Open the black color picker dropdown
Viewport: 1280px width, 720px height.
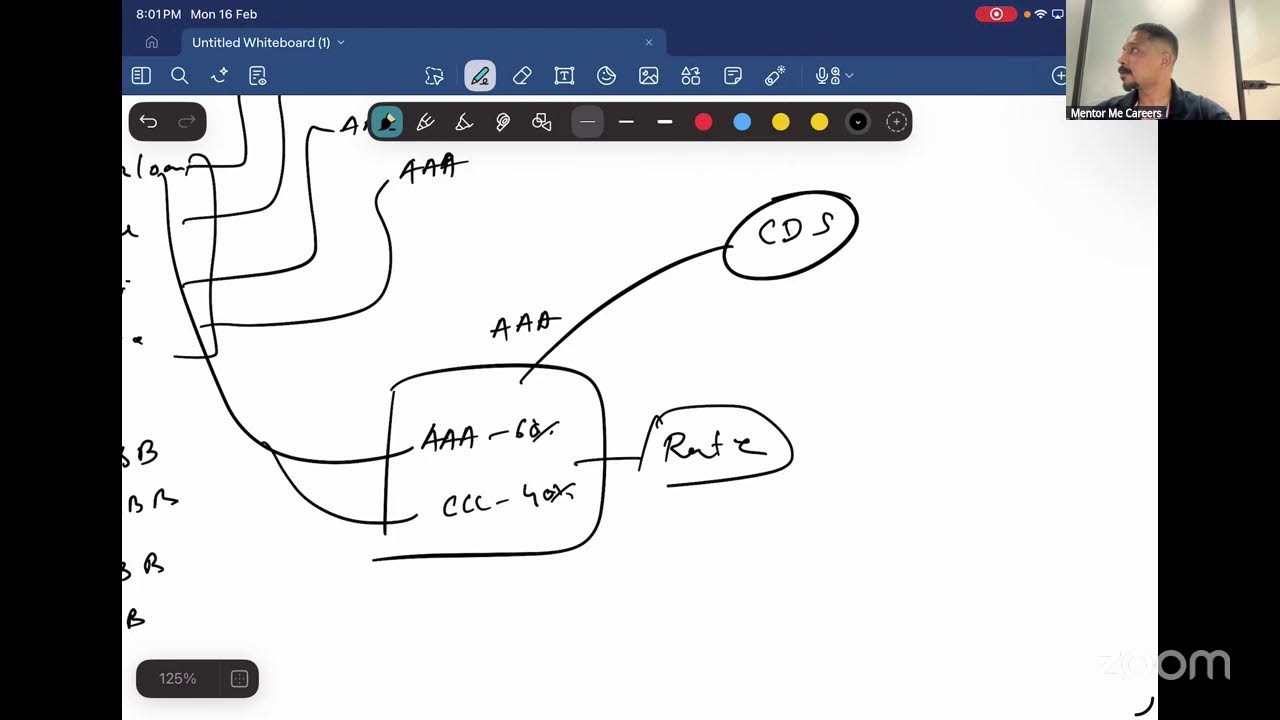pos(858,122)
